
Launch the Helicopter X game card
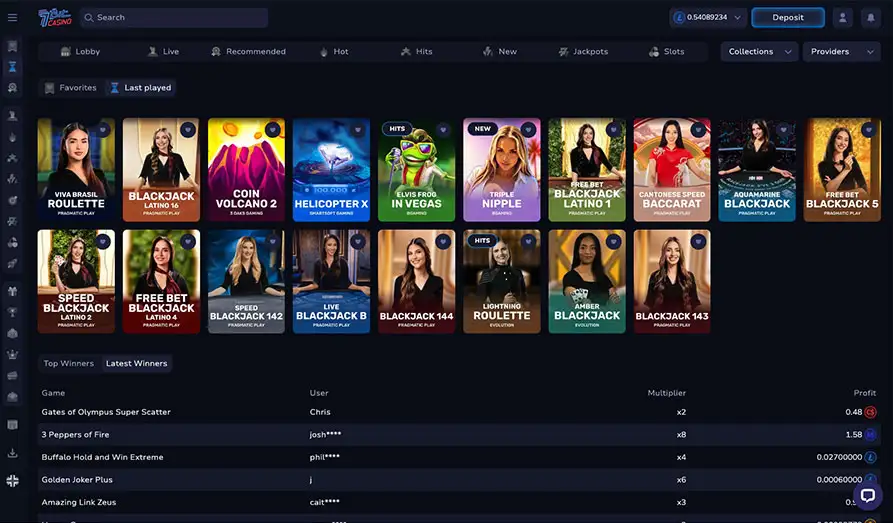tap(331, 170)
